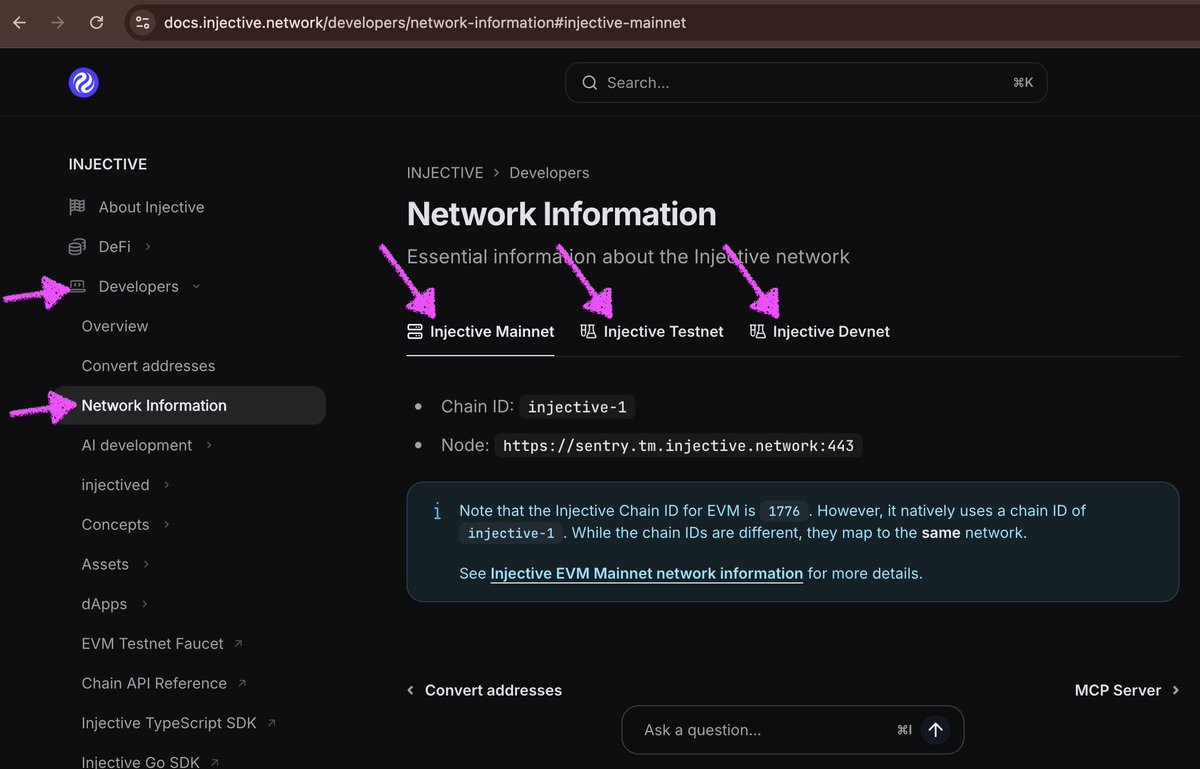Click the Network Information page heading
Image resolution: width=1200 pixels, height=769 pixels.
(x=561, y=214)
